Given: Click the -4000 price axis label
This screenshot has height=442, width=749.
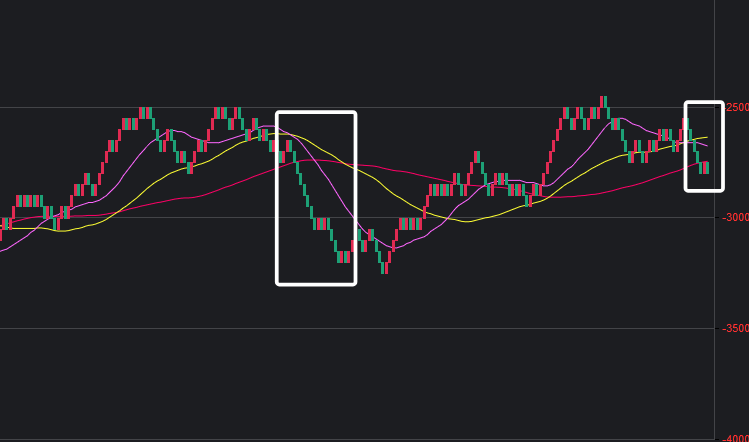Looking at the screenshot, I should (x=733, y=437).
